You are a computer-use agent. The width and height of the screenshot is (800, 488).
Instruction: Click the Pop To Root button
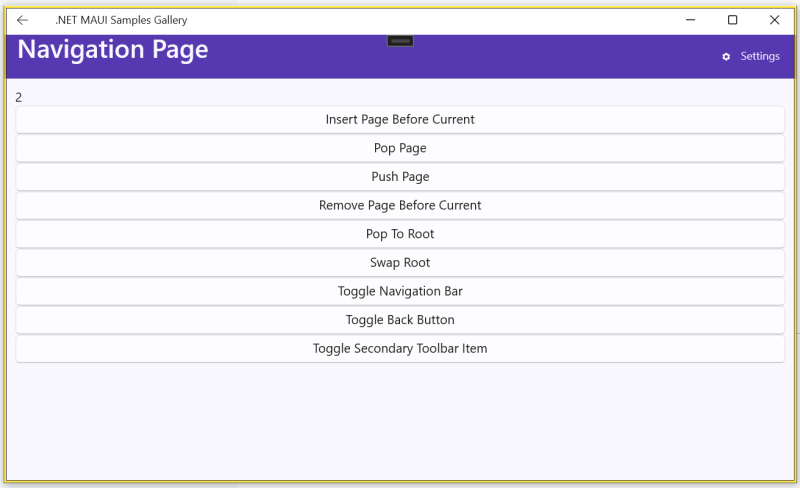coord(400,234)
